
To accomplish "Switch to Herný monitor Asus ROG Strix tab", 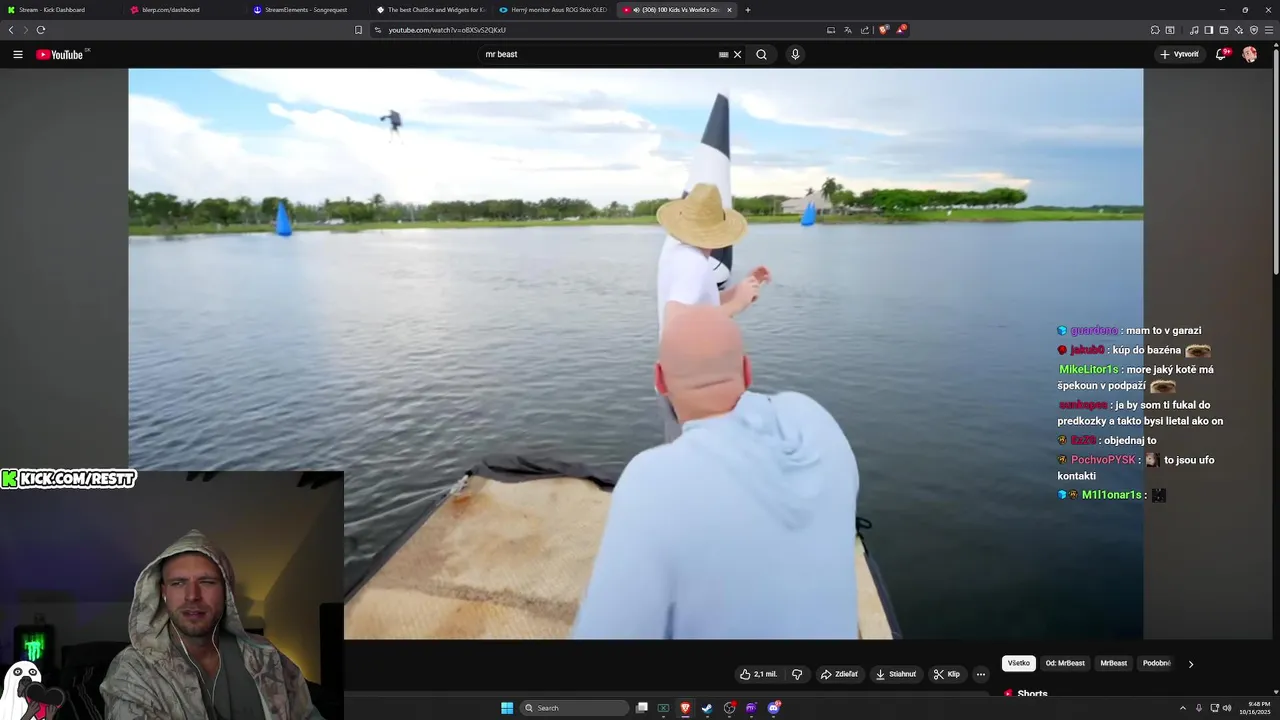I will coord(552,10).
